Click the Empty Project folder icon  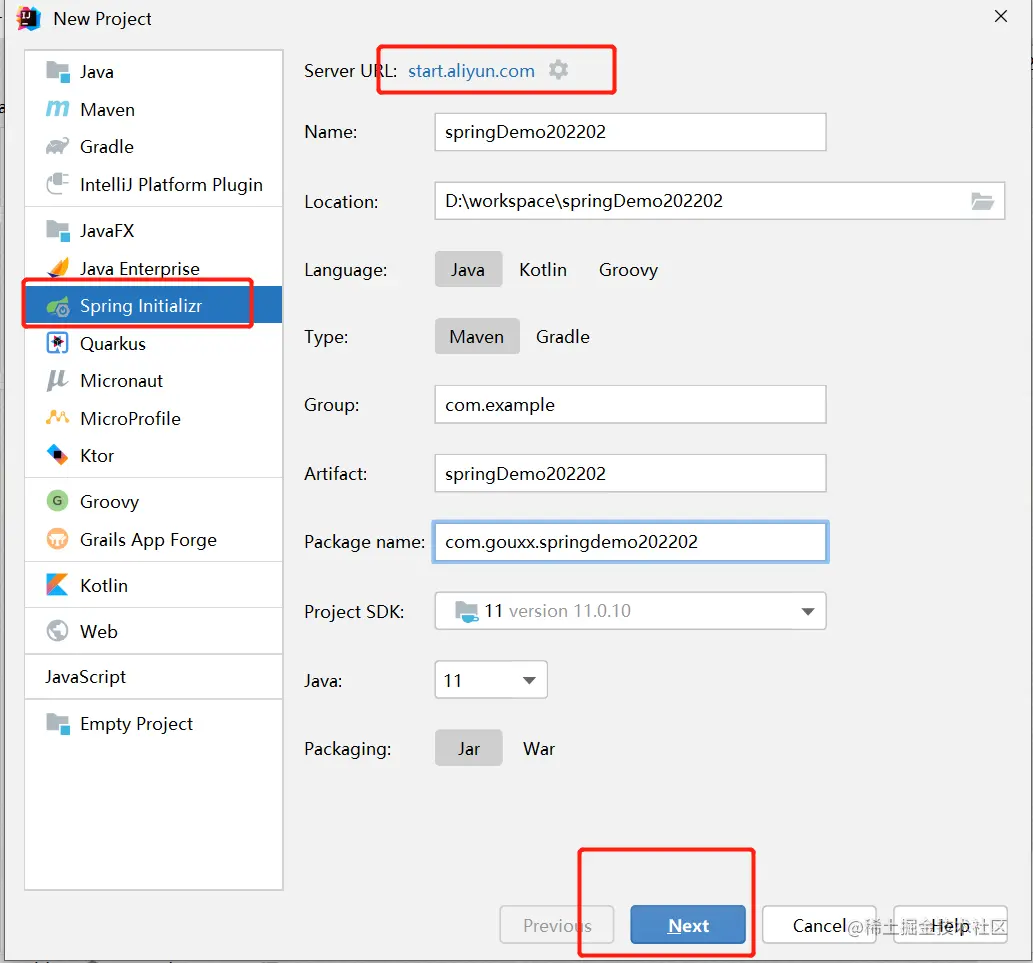(58, 723)
